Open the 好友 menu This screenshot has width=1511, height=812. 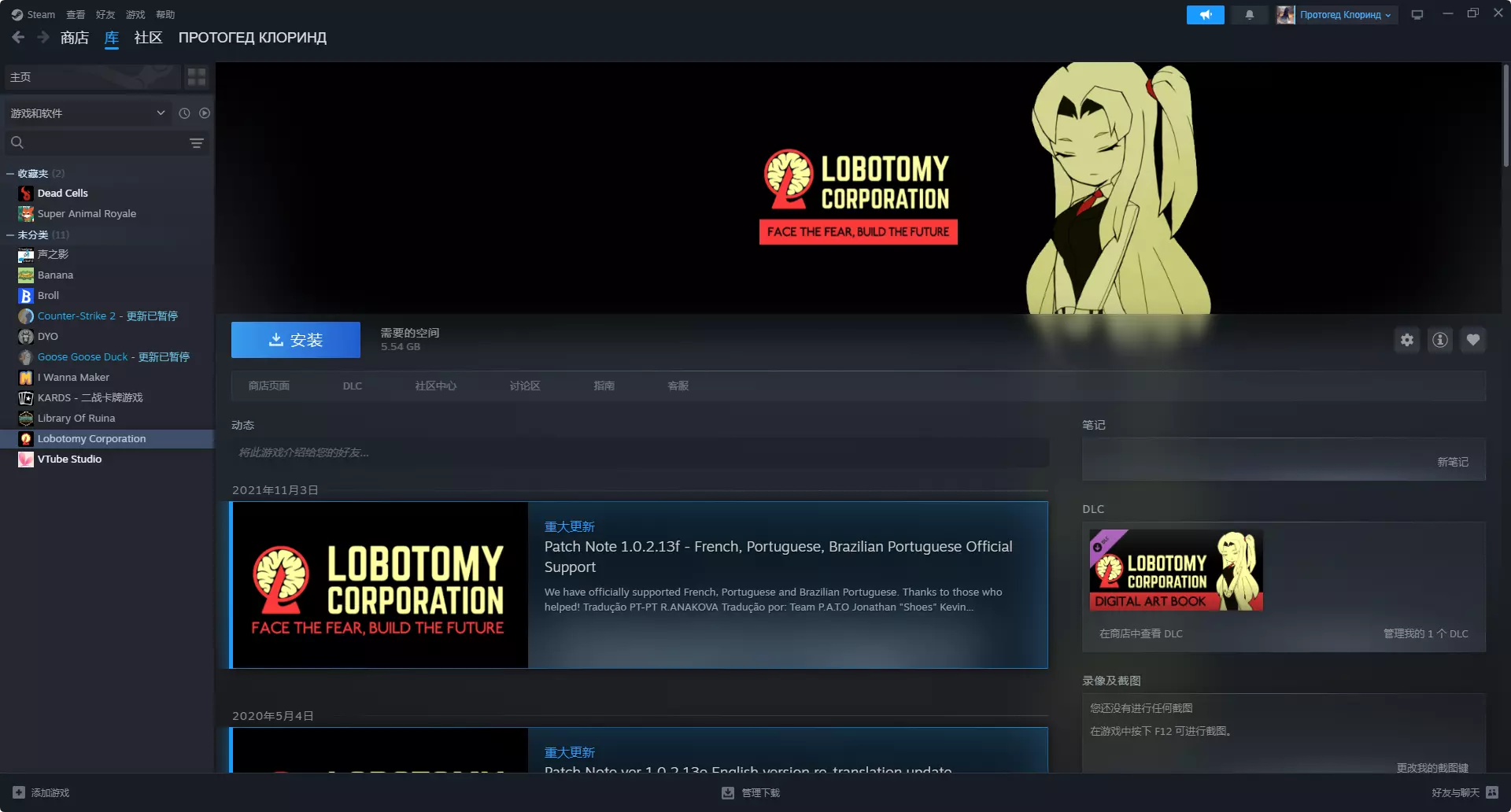point(105,15)
